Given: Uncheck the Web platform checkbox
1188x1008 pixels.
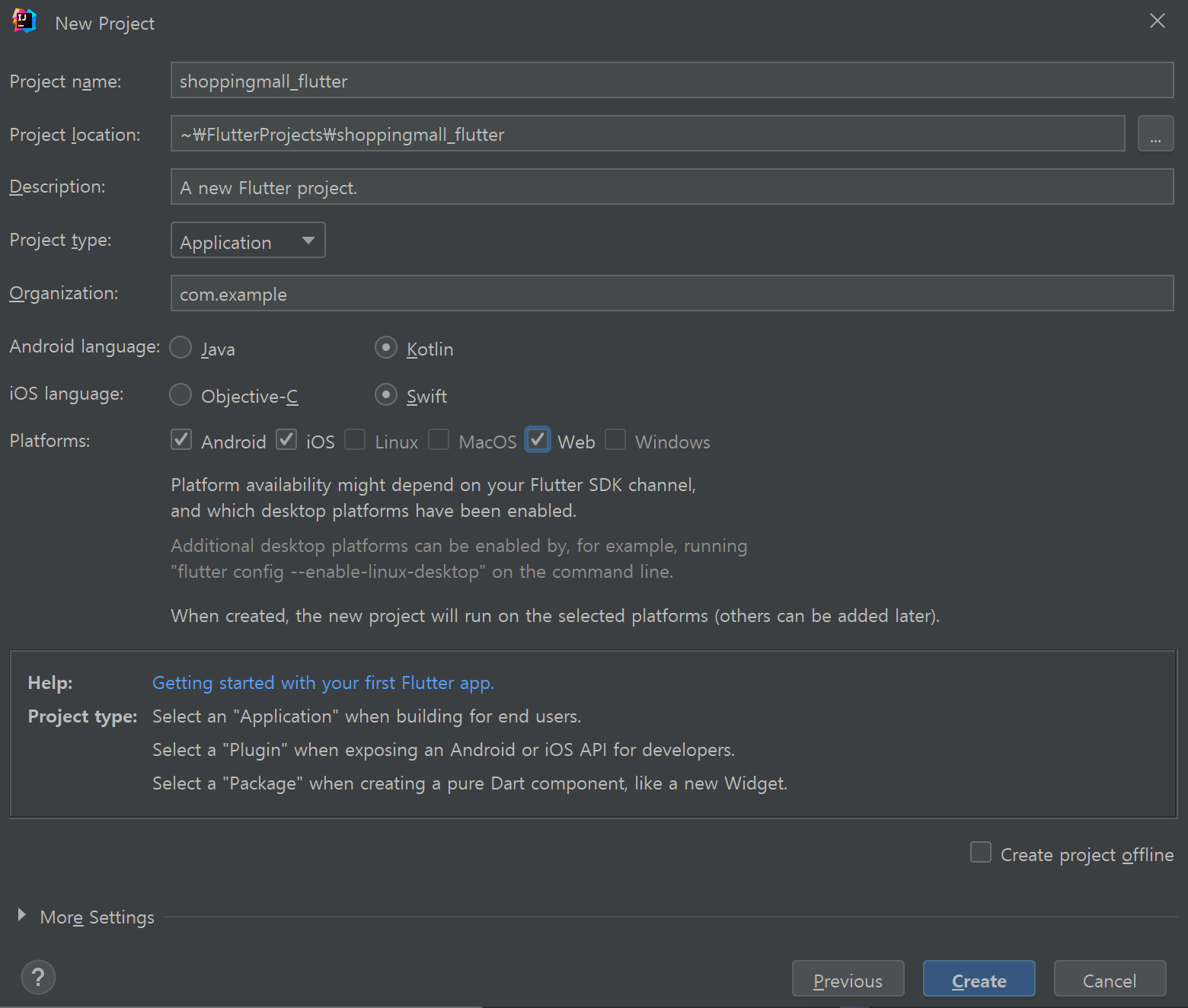Looking at the screenshot, I should [538, 440].
